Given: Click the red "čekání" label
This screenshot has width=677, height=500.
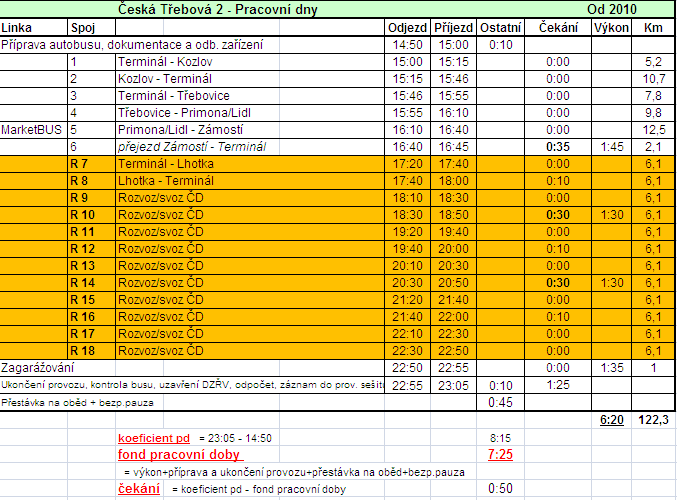Looking at the screenshot, I should (x=139, y=489).
